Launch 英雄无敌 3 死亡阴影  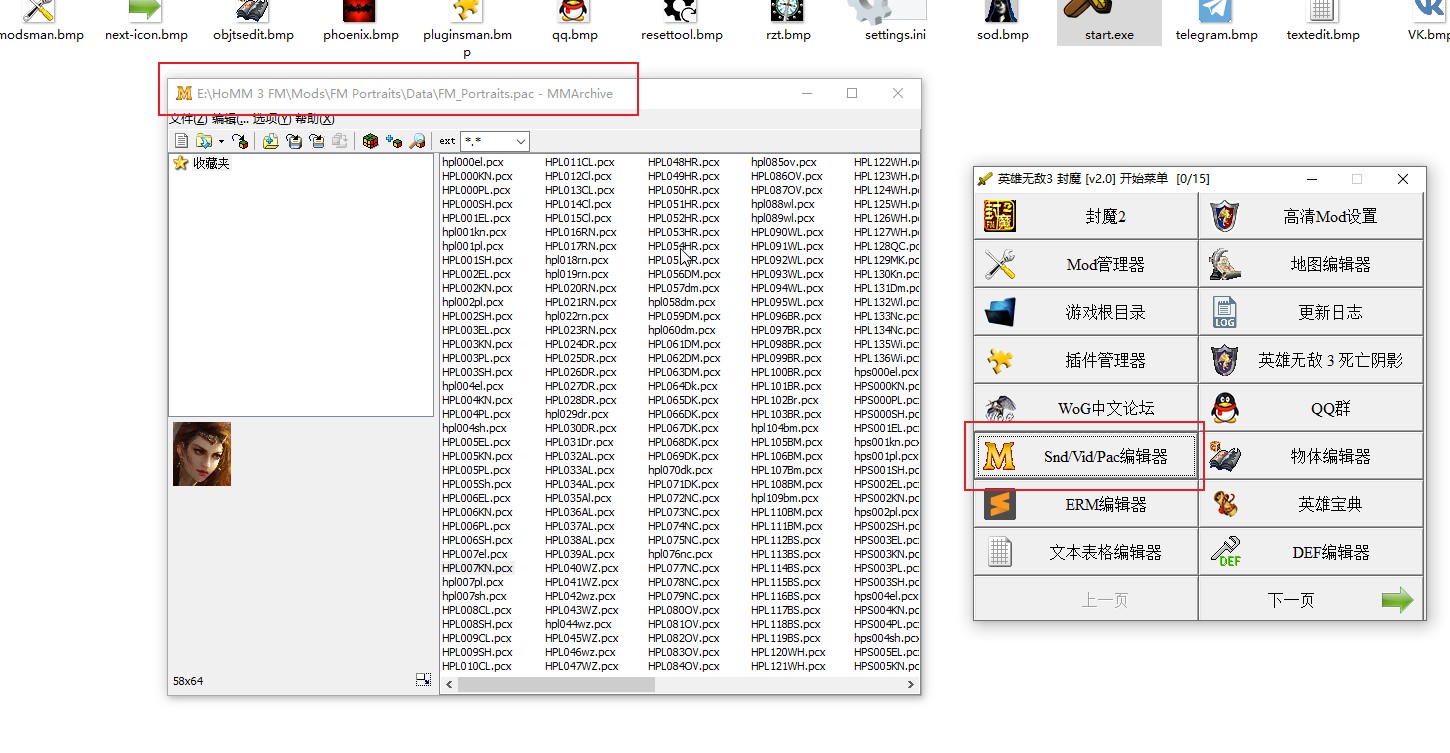click(x=1311, y=360)
